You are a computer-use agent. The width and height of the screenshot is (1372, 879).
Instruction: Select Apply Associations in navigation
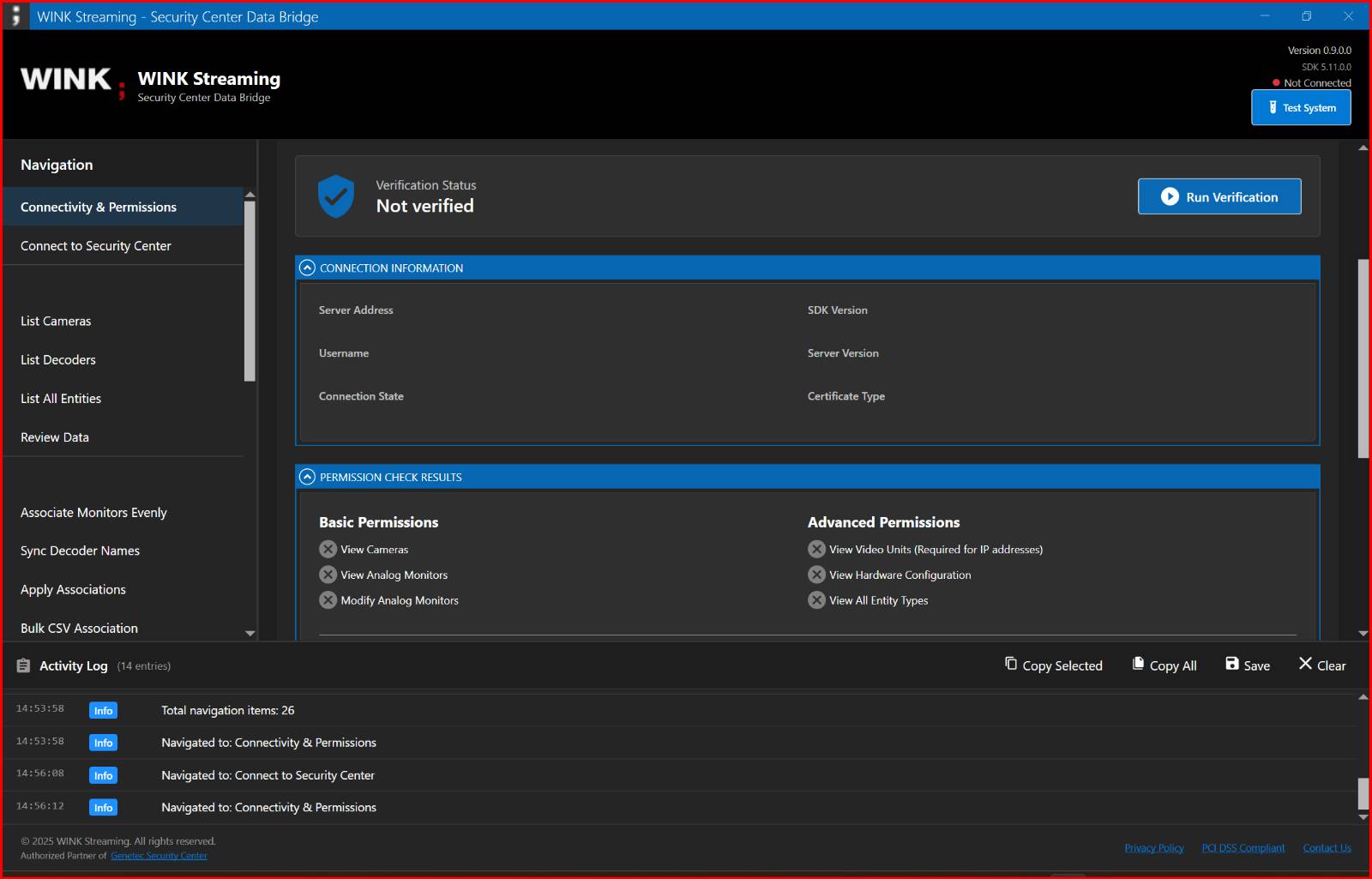tap(123, 590)
